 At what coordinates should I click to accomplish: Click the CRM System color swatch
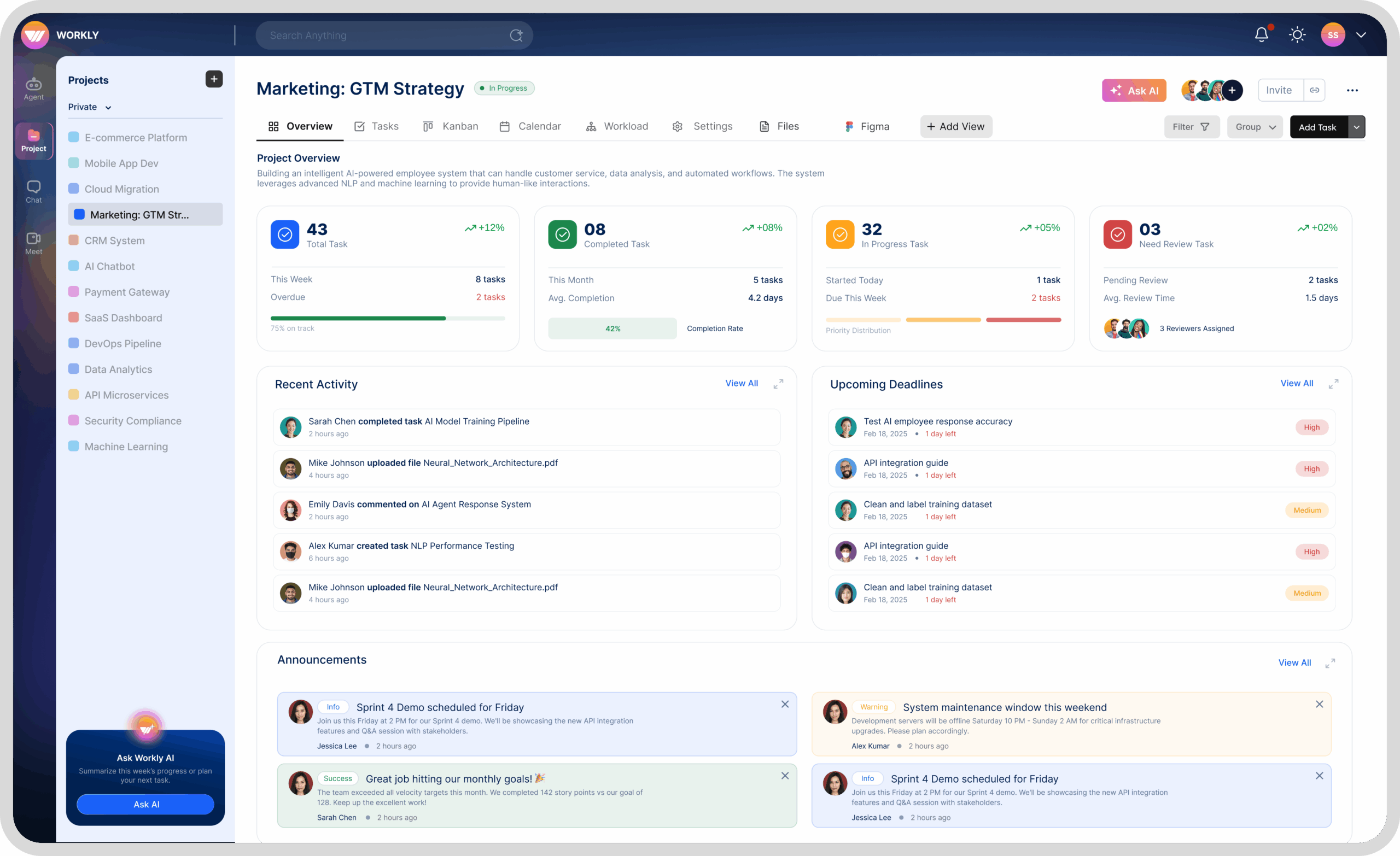[73, 241]
